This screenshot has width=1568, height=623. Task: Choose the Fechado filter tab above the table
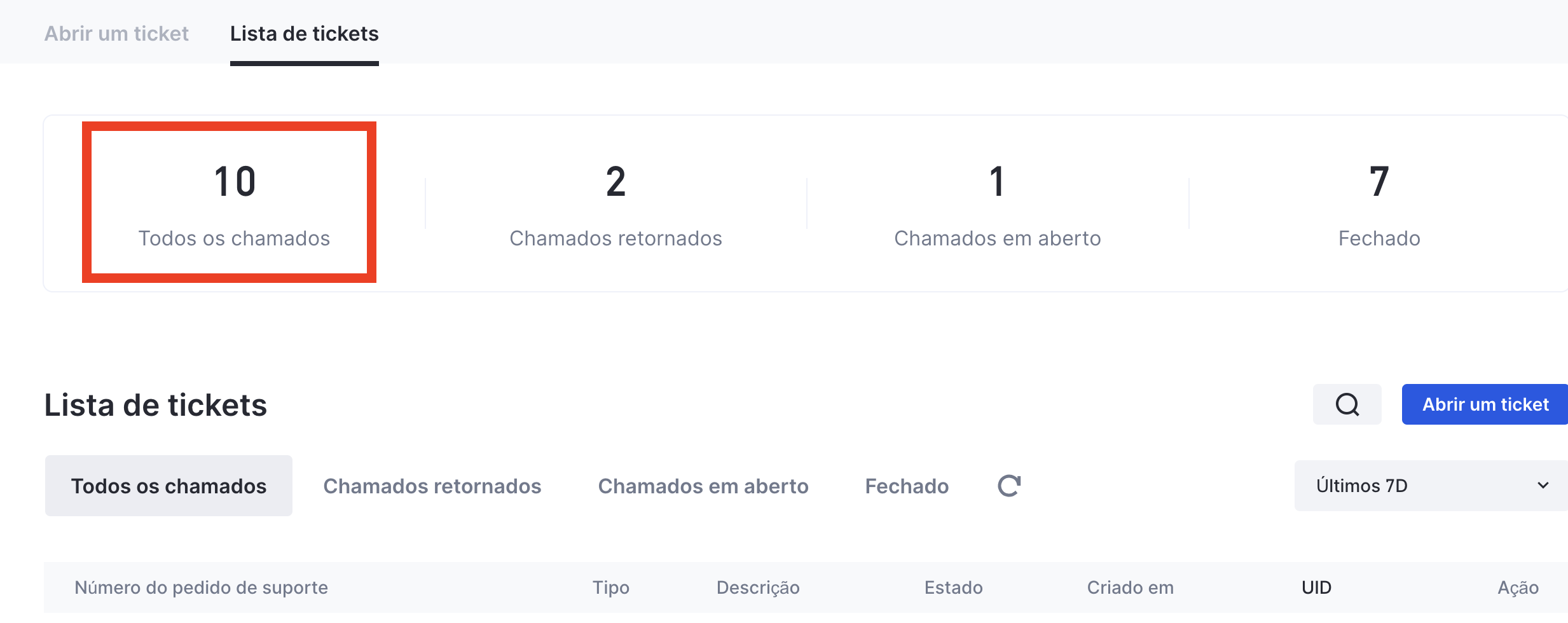907,486
